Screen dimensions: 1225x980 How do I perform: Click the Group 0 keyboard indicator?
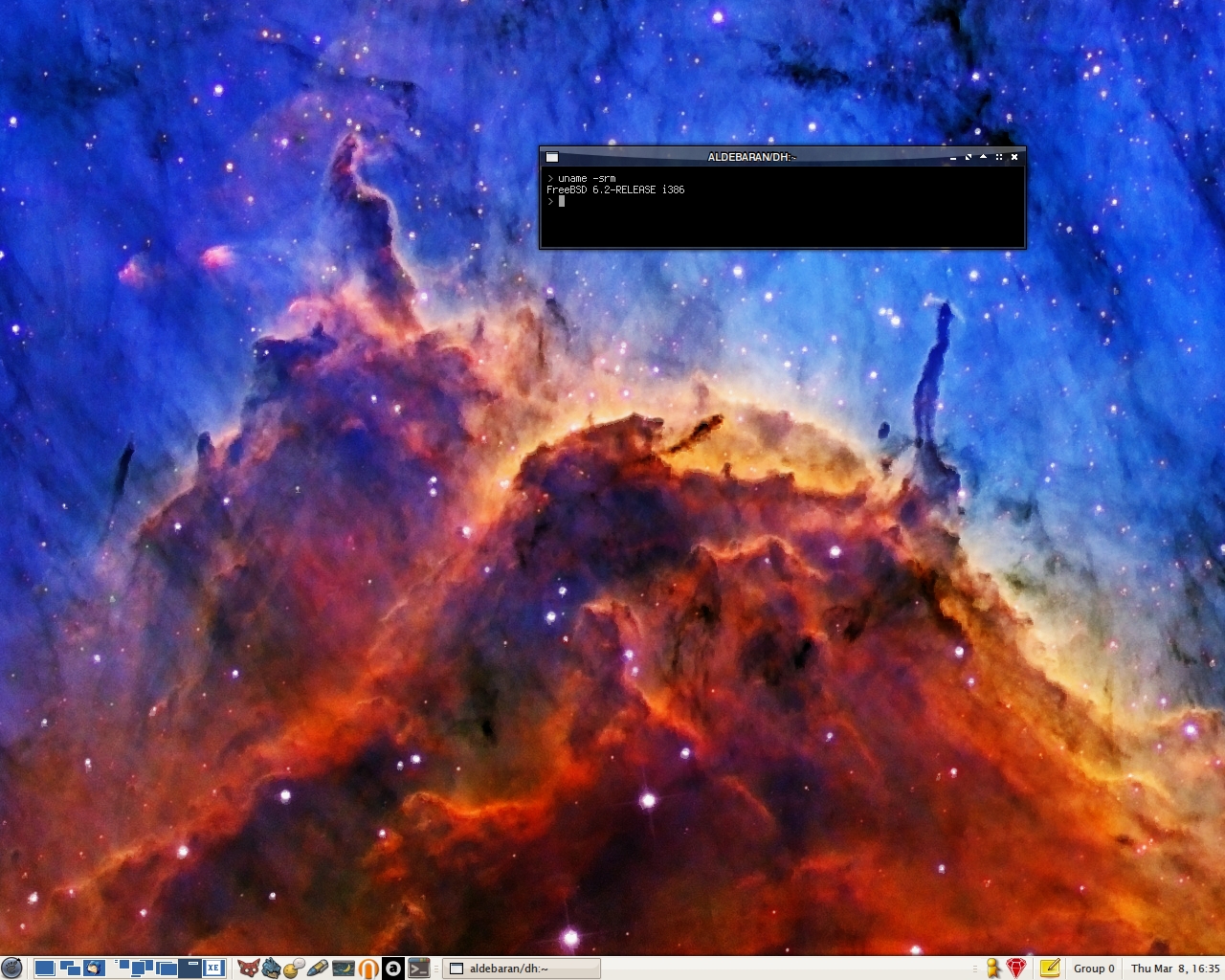(1094, 968)
